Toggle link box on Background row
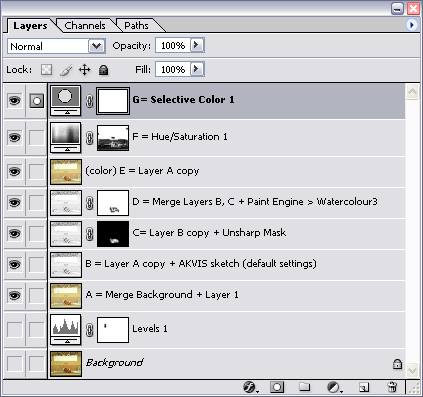This screenshot has width=423, height=397. pyautogui.click(x=36, y=363)
